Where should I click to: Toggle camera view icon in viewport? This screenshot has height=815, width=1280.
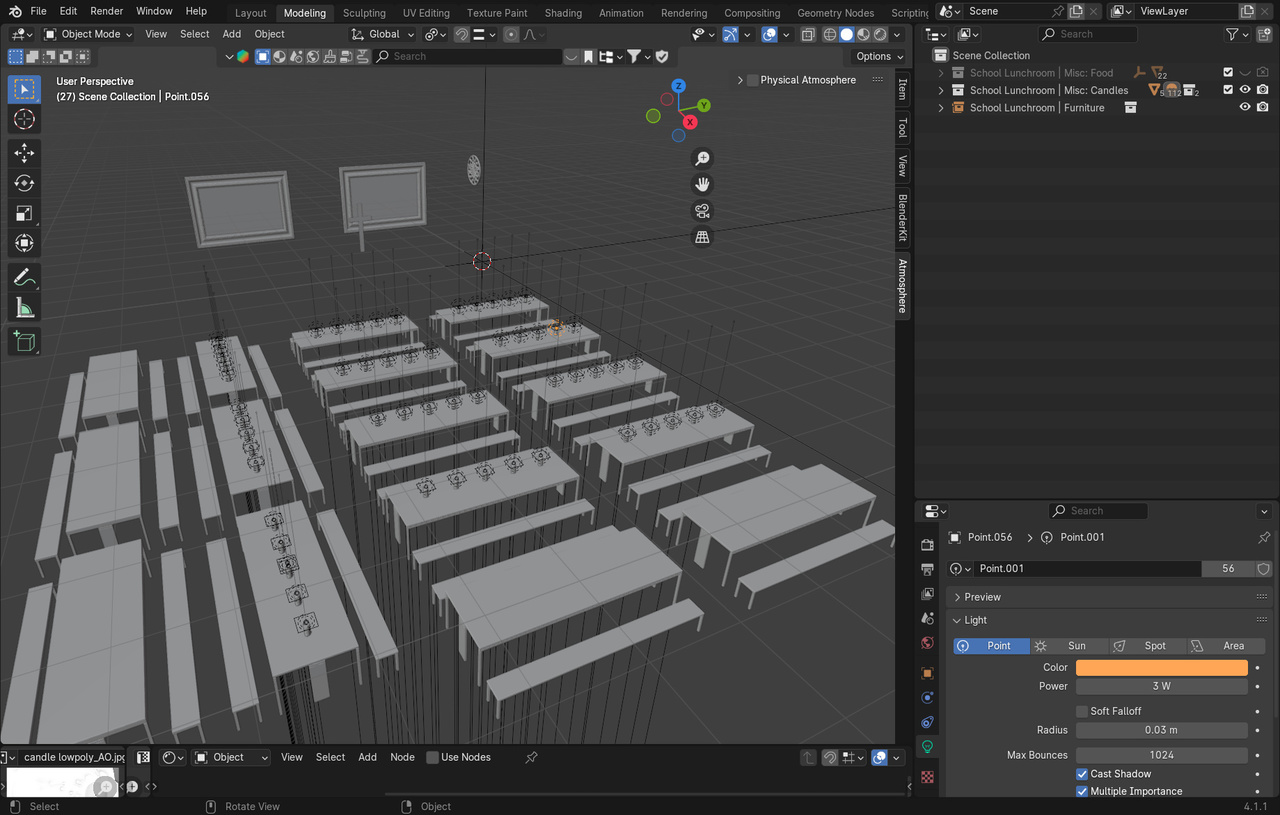[702, 211]
